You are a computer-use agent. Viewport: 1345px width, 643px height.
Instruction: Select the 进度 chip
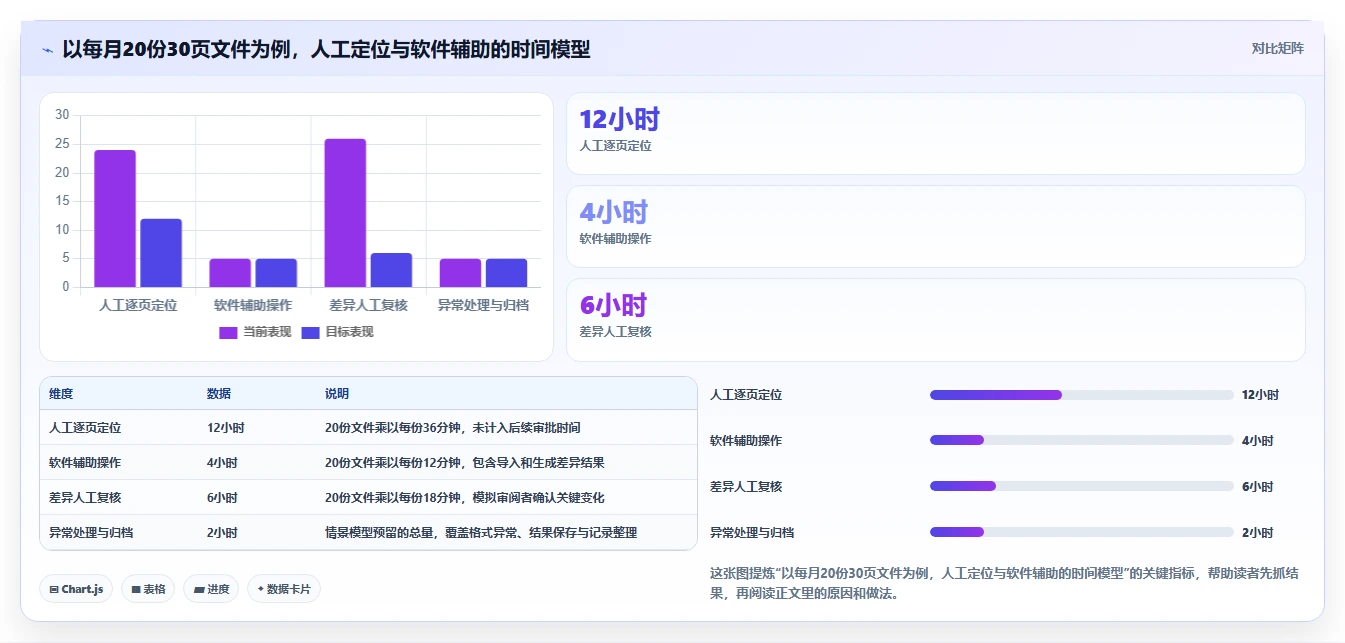pos(211,589)
